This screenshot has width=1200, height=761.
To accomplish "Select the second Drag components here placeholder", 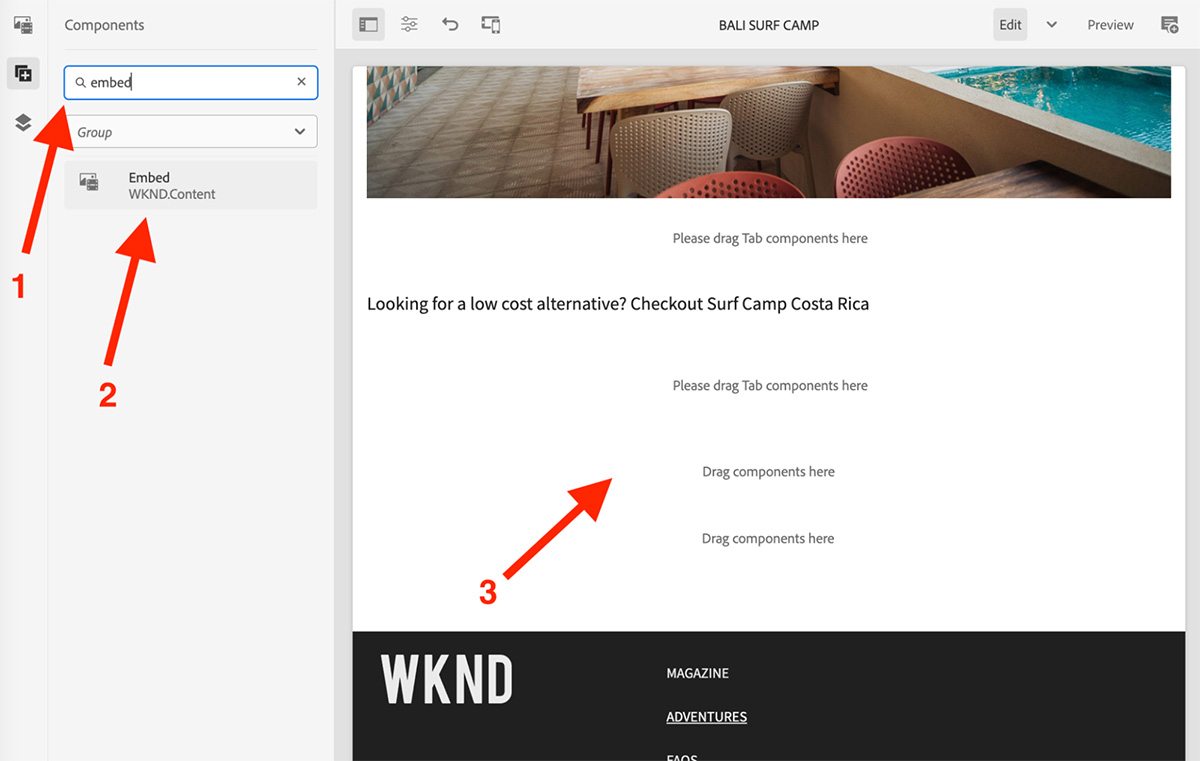I will [x=768, y=538].
